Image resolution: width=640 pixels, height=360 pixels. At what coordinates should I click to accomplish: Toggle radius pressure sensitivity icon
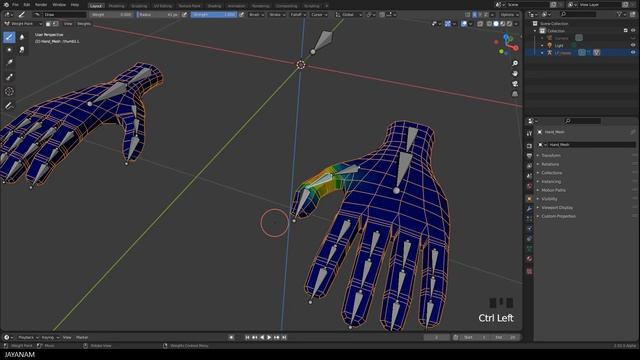pyautogui.click(x=184, y=15)
